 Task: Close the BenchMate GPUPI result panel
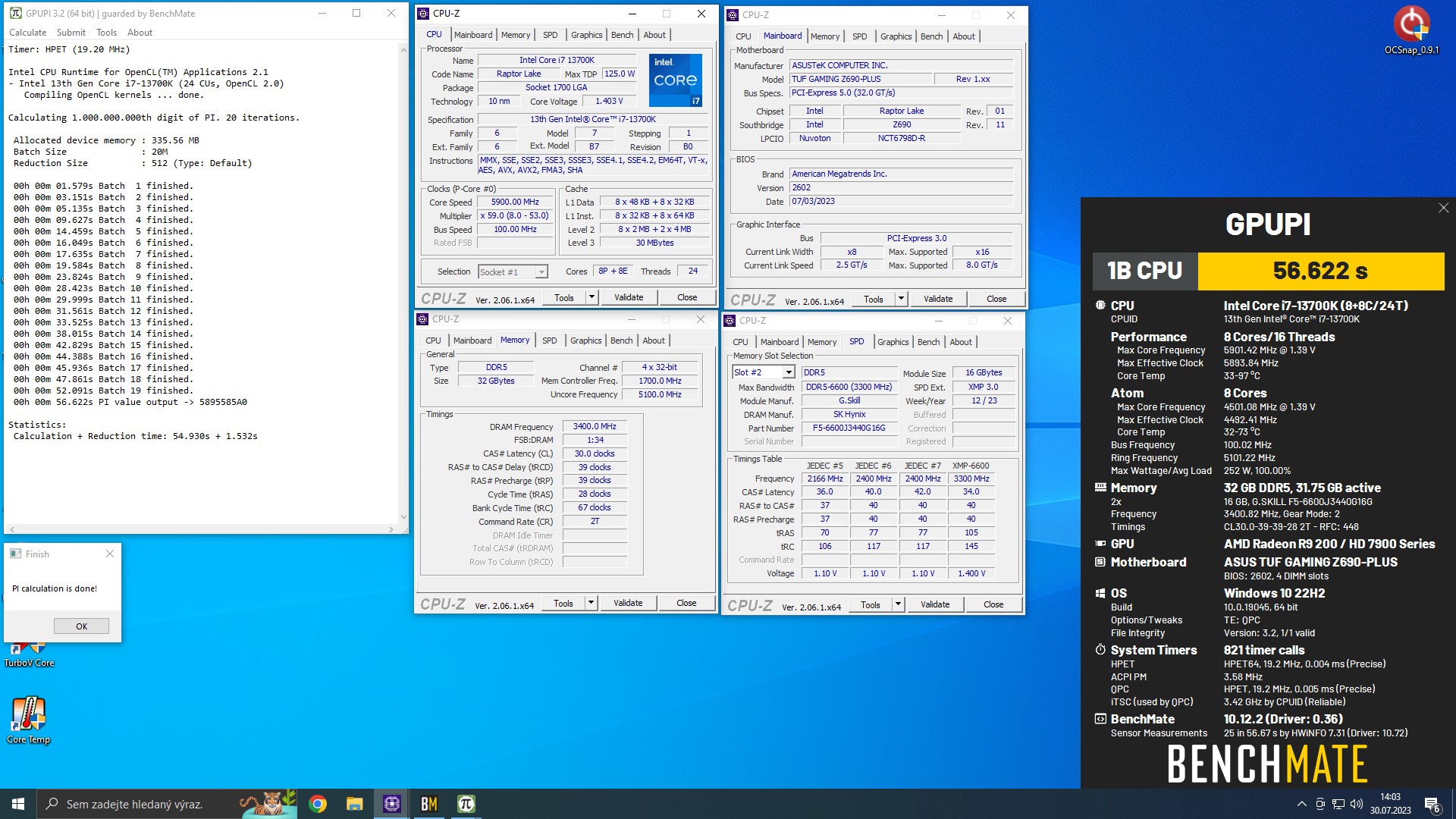coord(1443,208)
